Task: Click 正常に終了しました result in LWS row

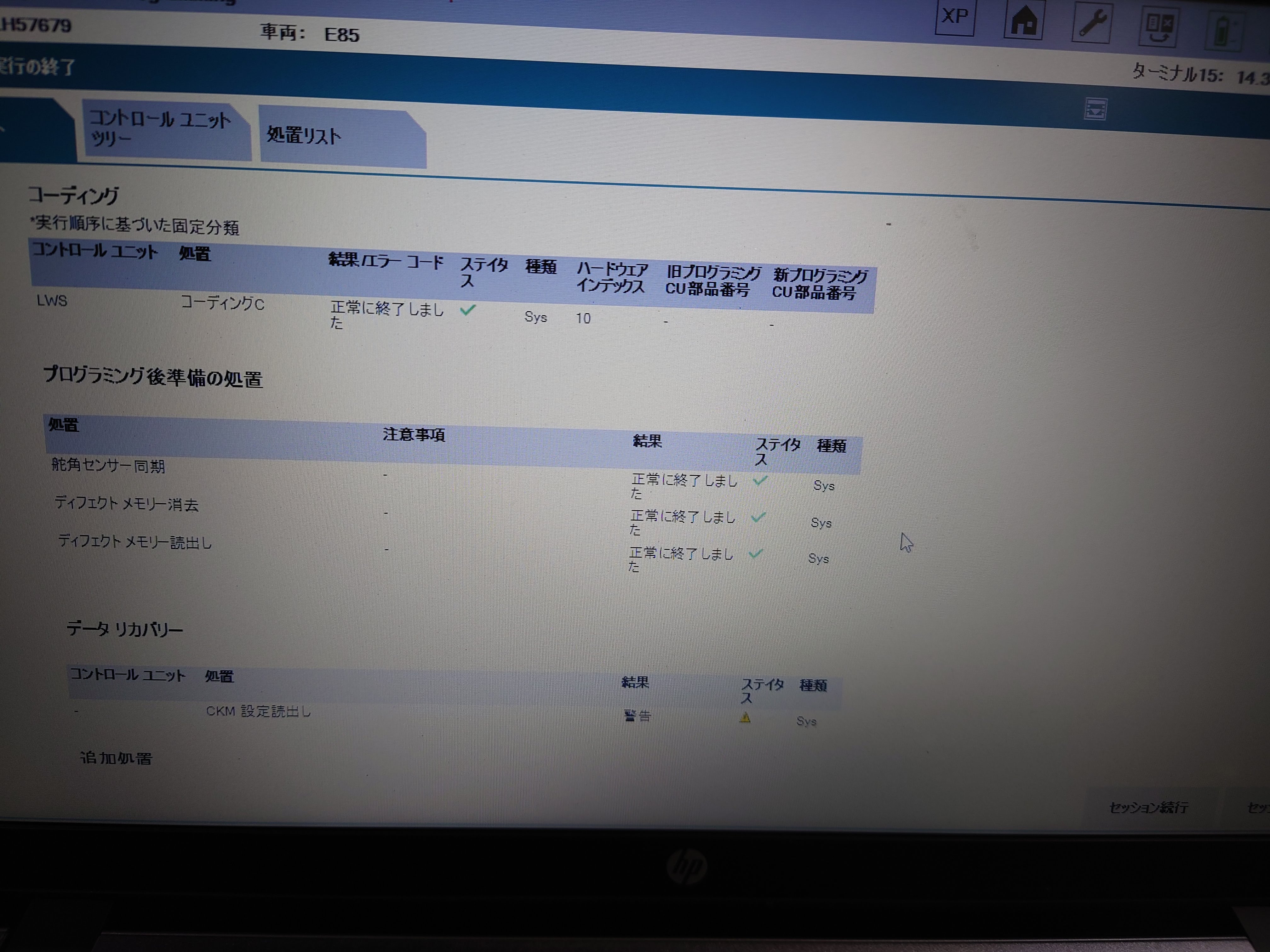Action: [x=387, y=316]
